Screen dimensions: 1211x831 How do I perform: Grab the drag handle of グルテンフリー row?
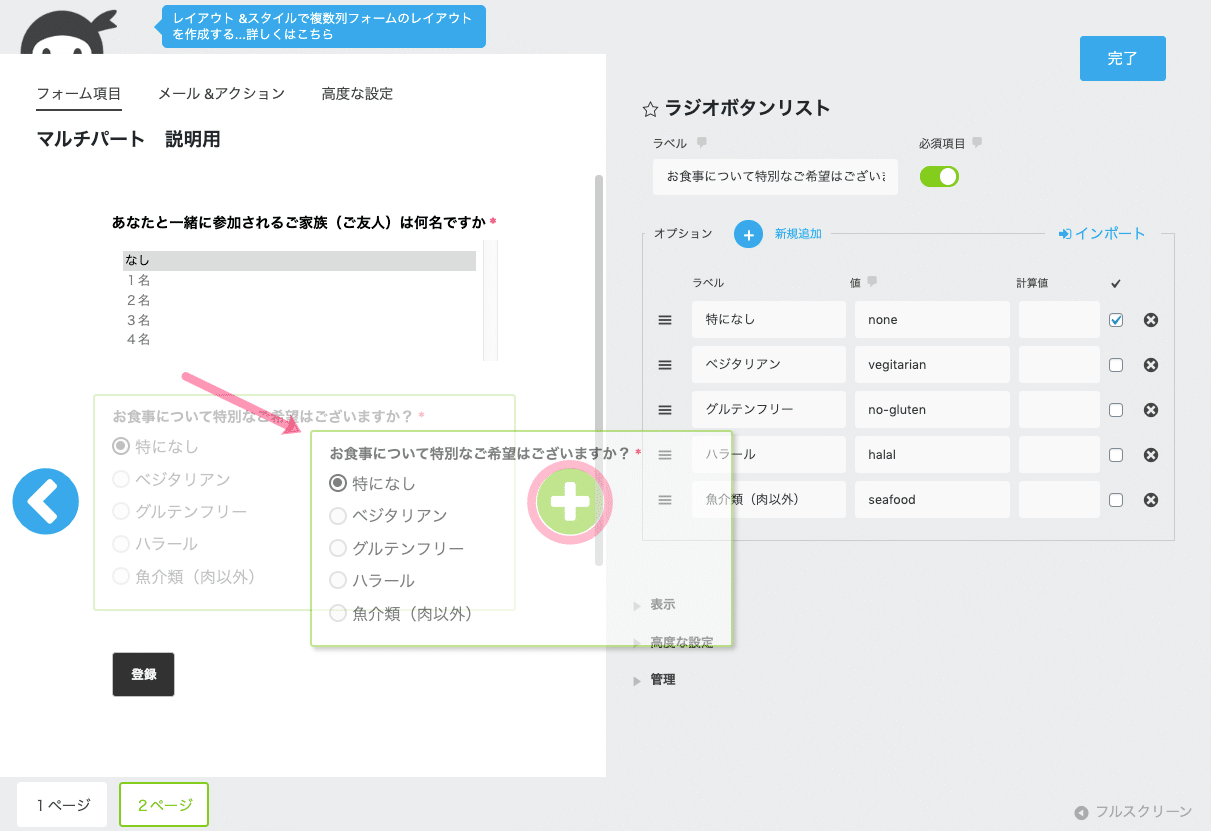[x=665, y=410]
